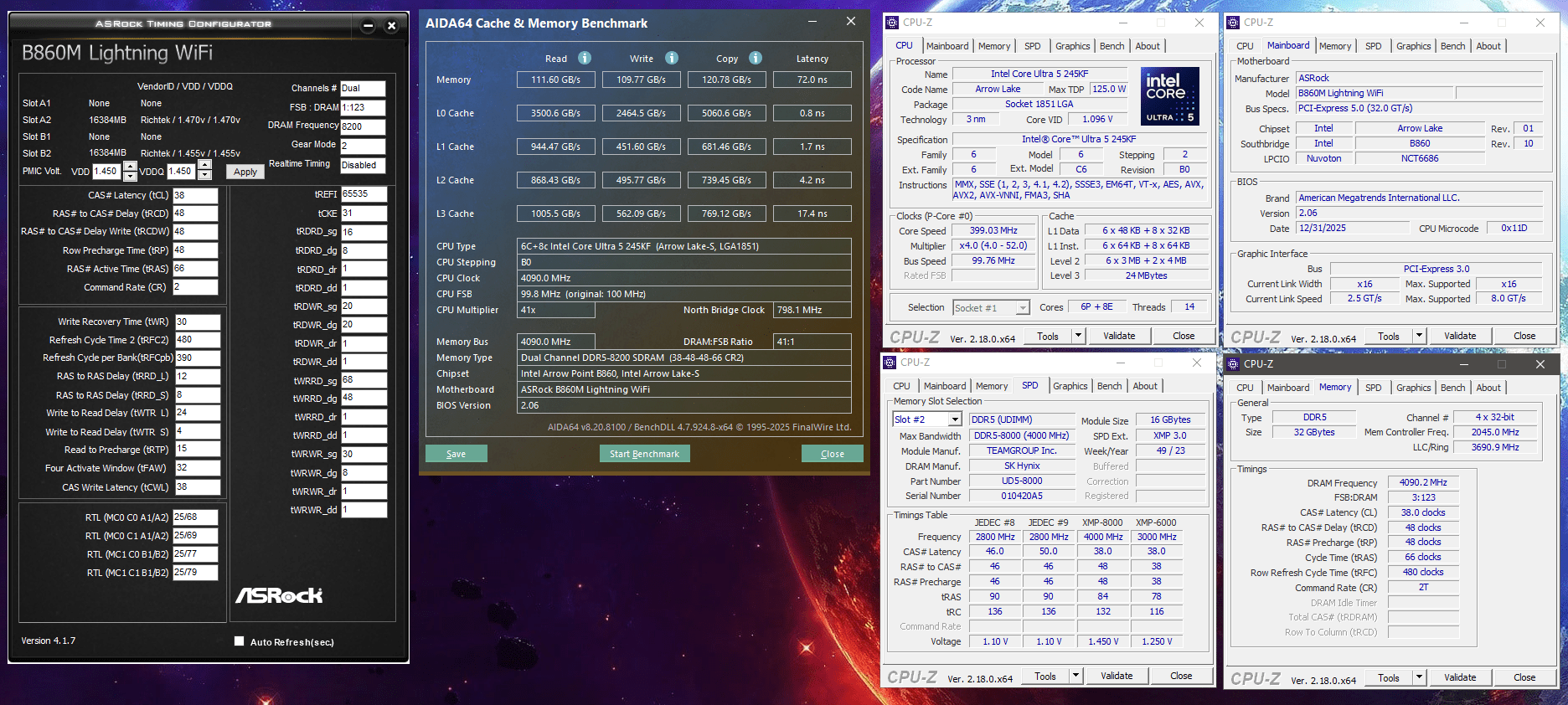Enable the Auto Refresh(sec) checkbox

(x=240, y=641)
